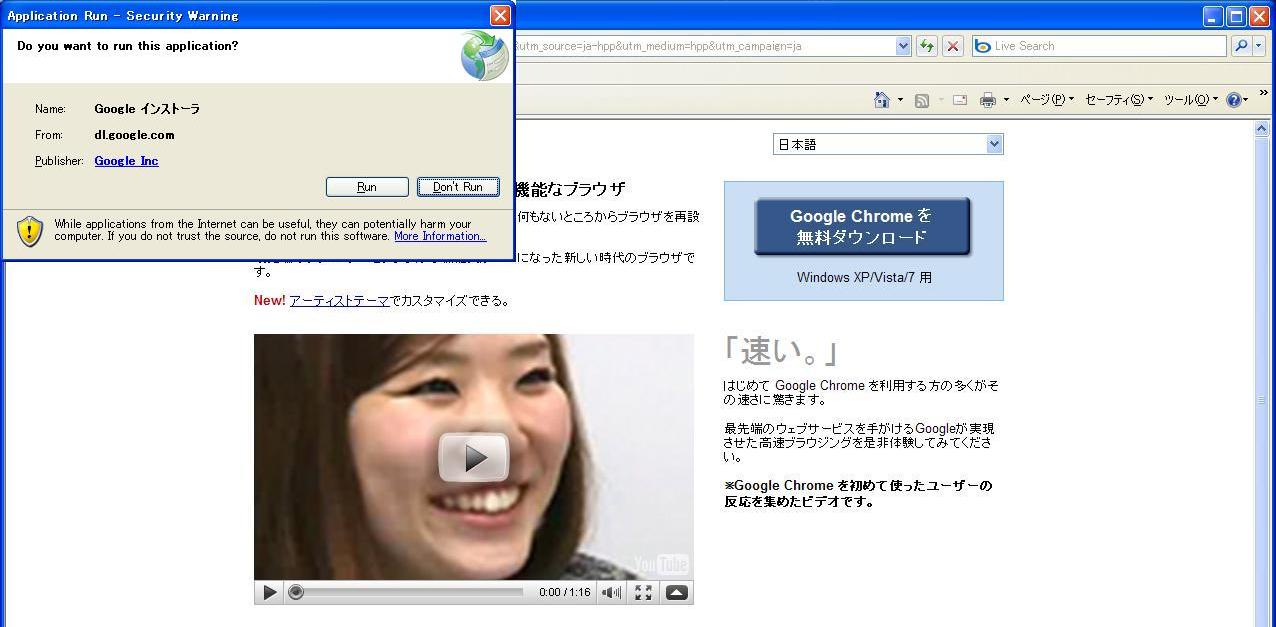Click the Run button in security warning
Image resolution: width=1276 pixels, height=627 pixels.
click(367, 187)
